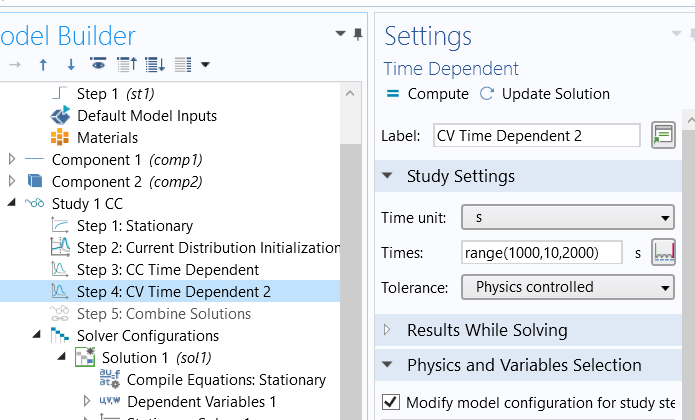Click the icon button next to the Label field
Screen dimensions: 695x420
[662, 135]
